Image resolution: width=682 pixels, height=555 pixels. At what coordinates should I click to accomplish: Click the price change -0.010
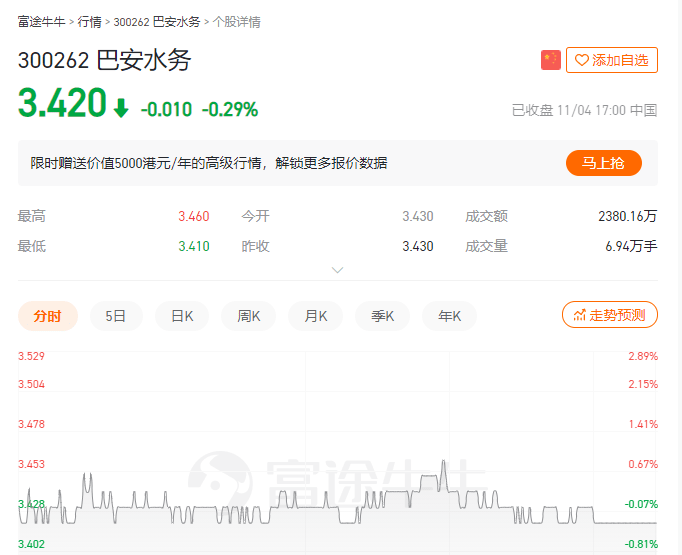click(x=166, y=109)
